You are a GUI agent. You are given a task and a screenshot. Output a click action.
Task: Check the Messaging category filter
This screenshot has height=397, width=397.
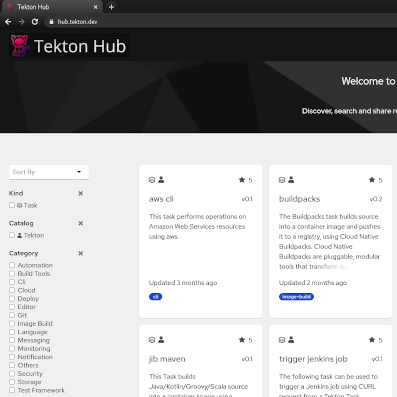click(12, 340)
